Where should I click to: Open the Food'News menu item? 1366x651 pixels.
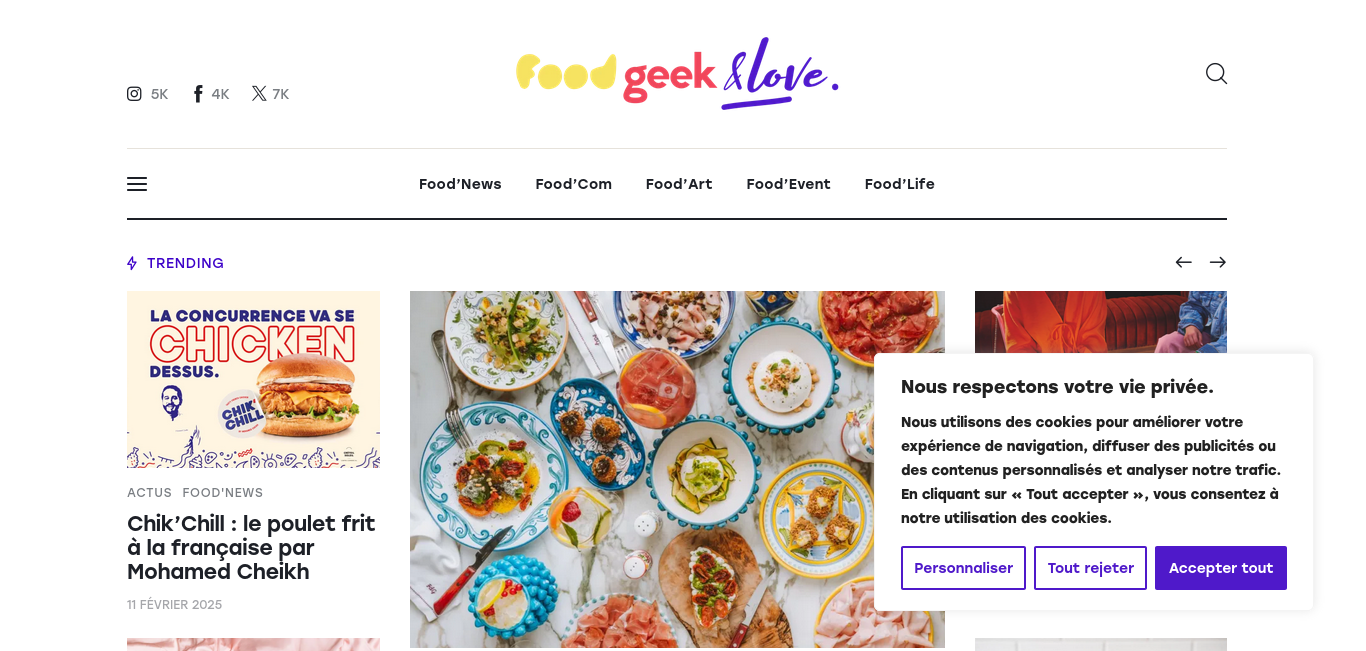[x=460, y=184]
